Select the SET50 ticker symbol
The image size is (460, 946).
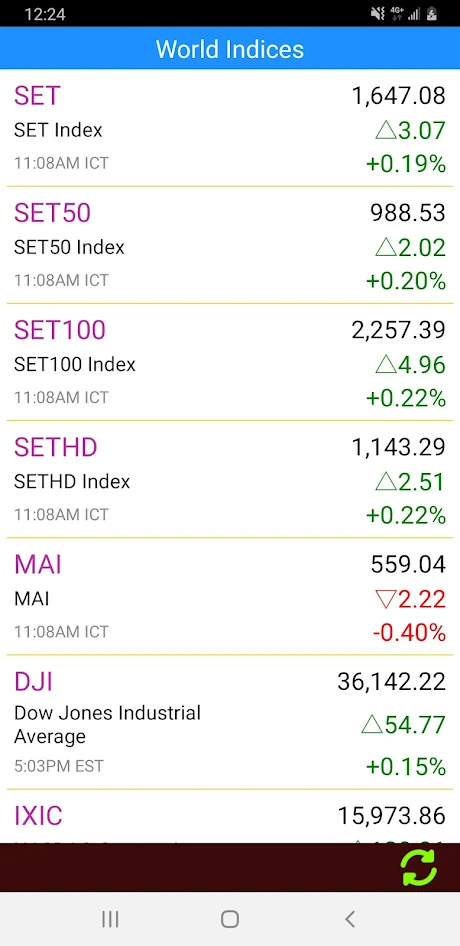coord(53,212)
